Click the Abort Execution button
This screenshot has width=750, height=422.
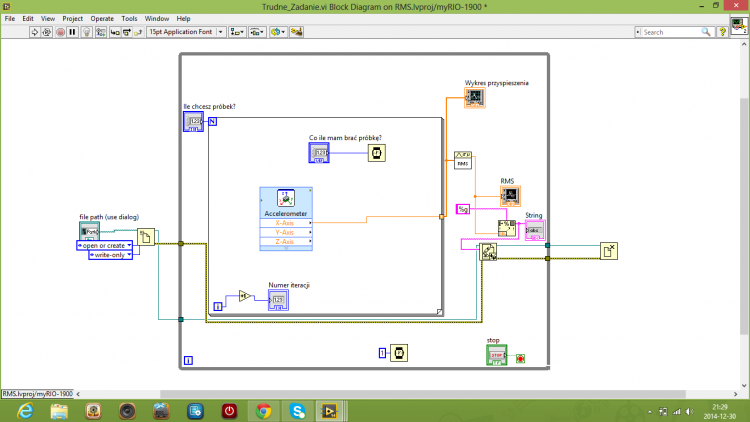tap(60, 32)
